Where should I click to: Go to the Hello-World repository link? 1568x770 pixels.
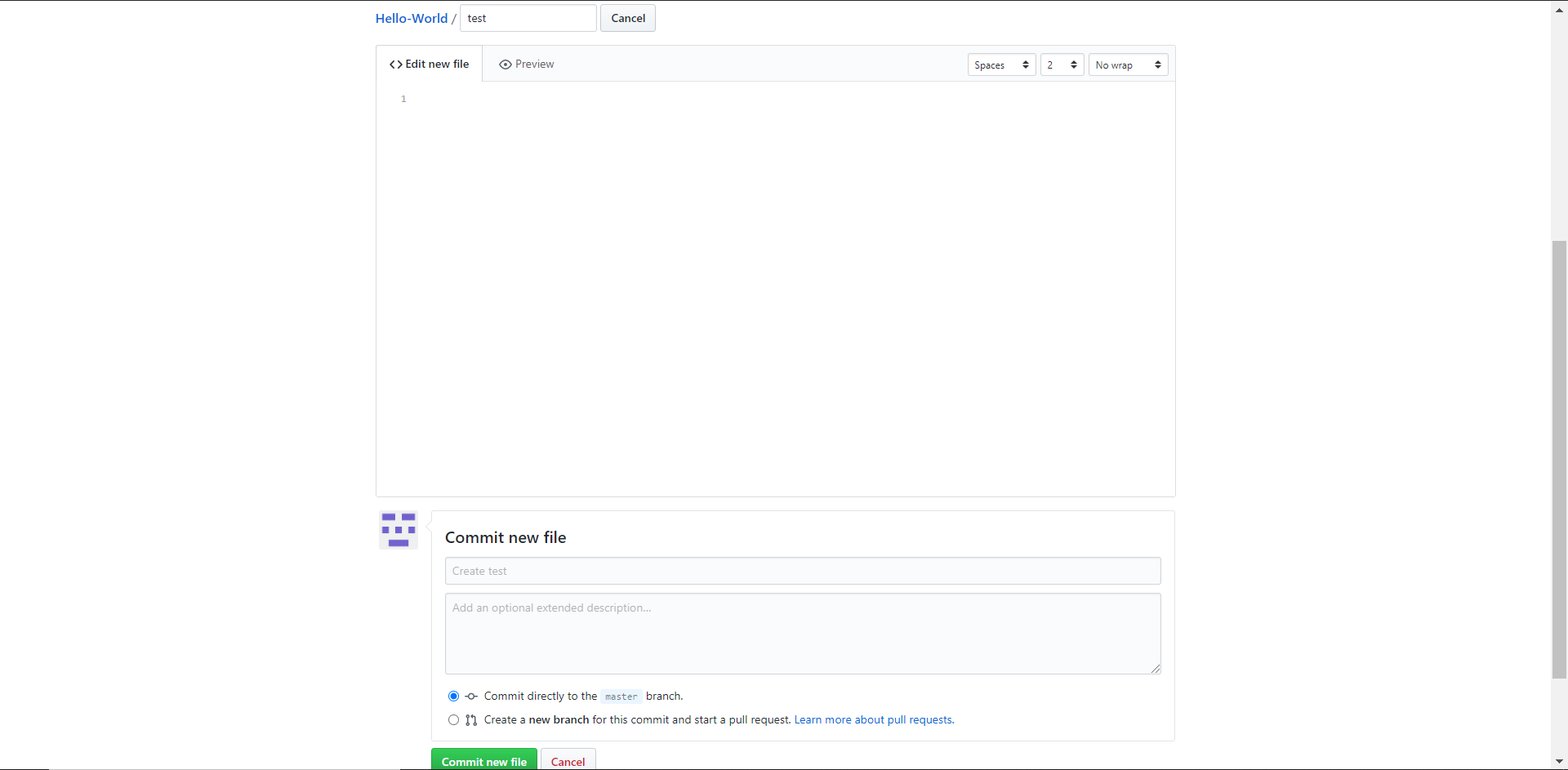pos(412,18)
